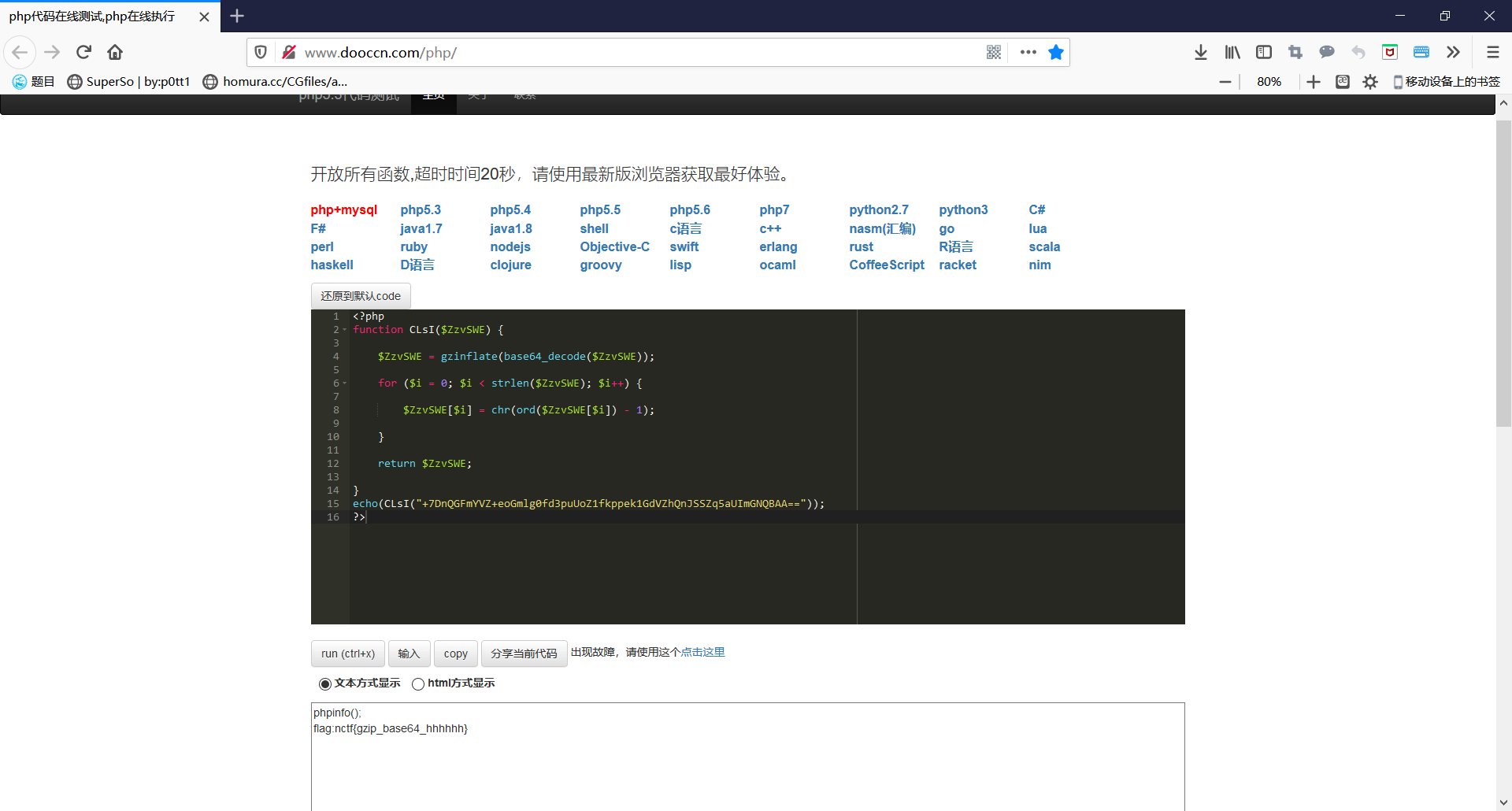Open the downloads panel

[1200, 52]
